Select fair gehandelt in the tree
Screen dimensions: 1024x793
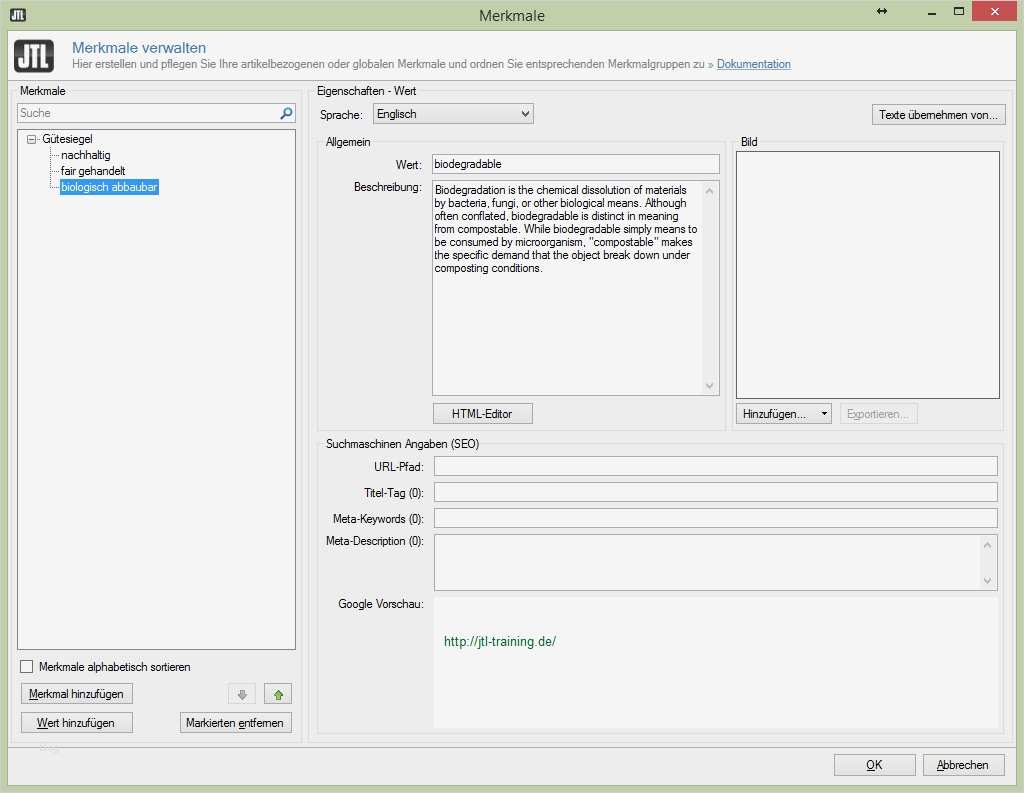93,171
